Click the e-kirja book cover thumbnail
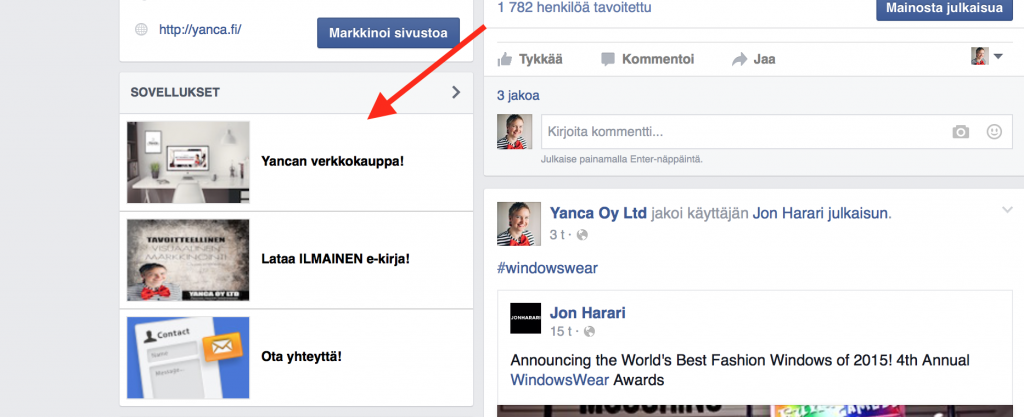Screen dimensions: 1024x417 (188, 260)
